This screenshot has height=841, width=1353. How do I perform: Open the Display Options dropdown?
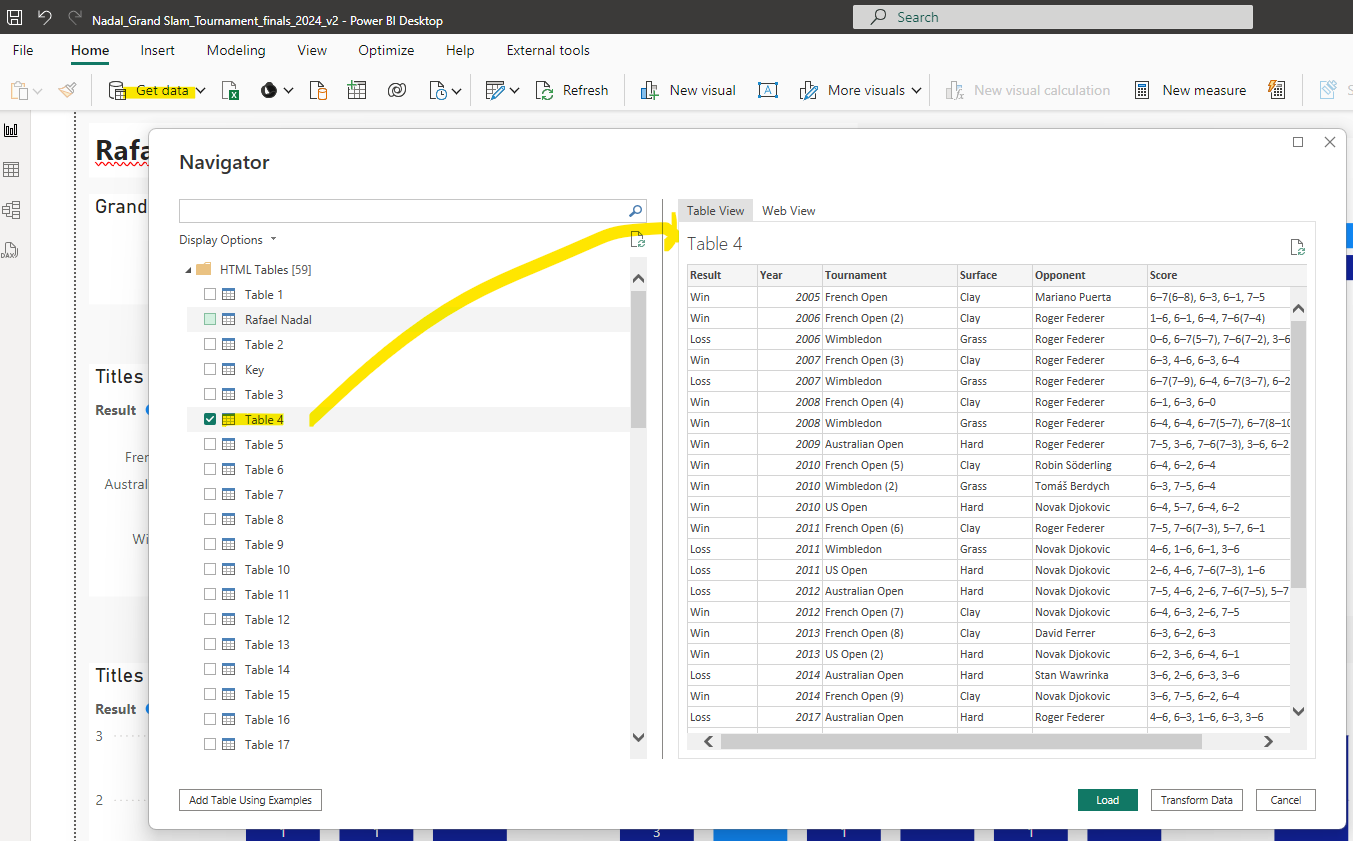pos(228,240)
